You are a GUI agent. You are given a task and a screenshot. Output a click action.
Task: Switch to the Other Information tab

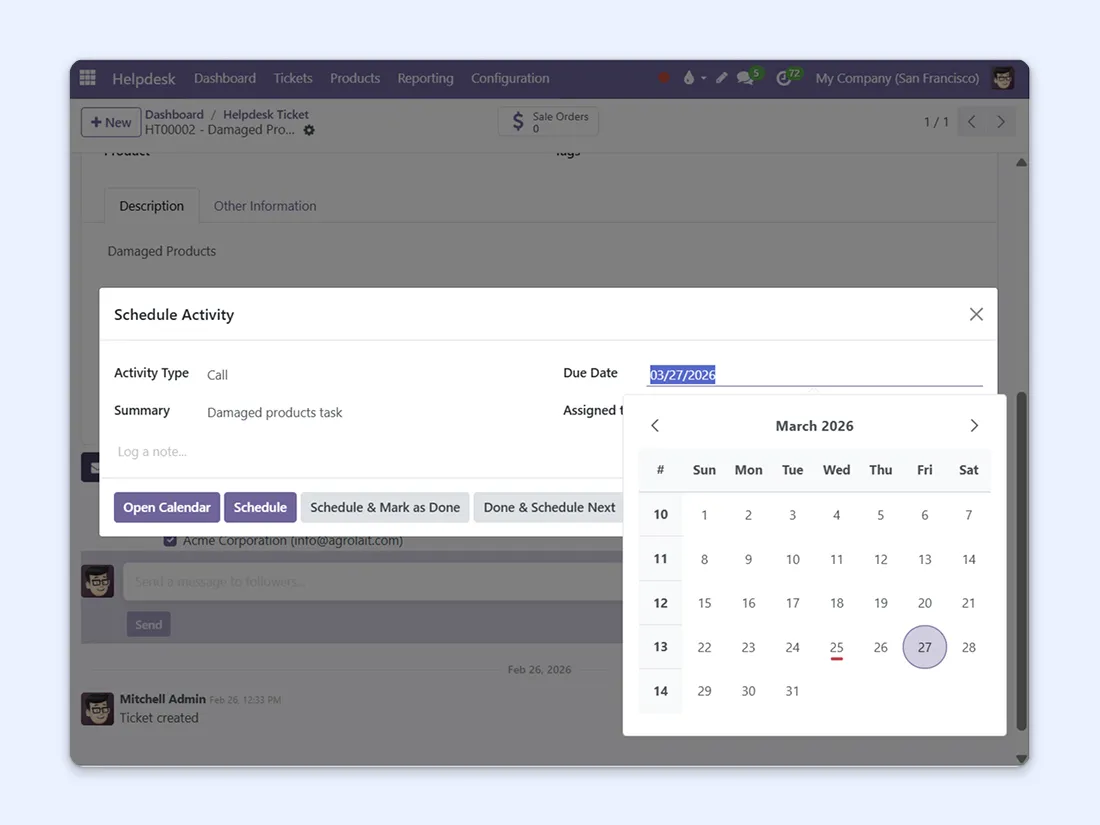coord(265,206)
